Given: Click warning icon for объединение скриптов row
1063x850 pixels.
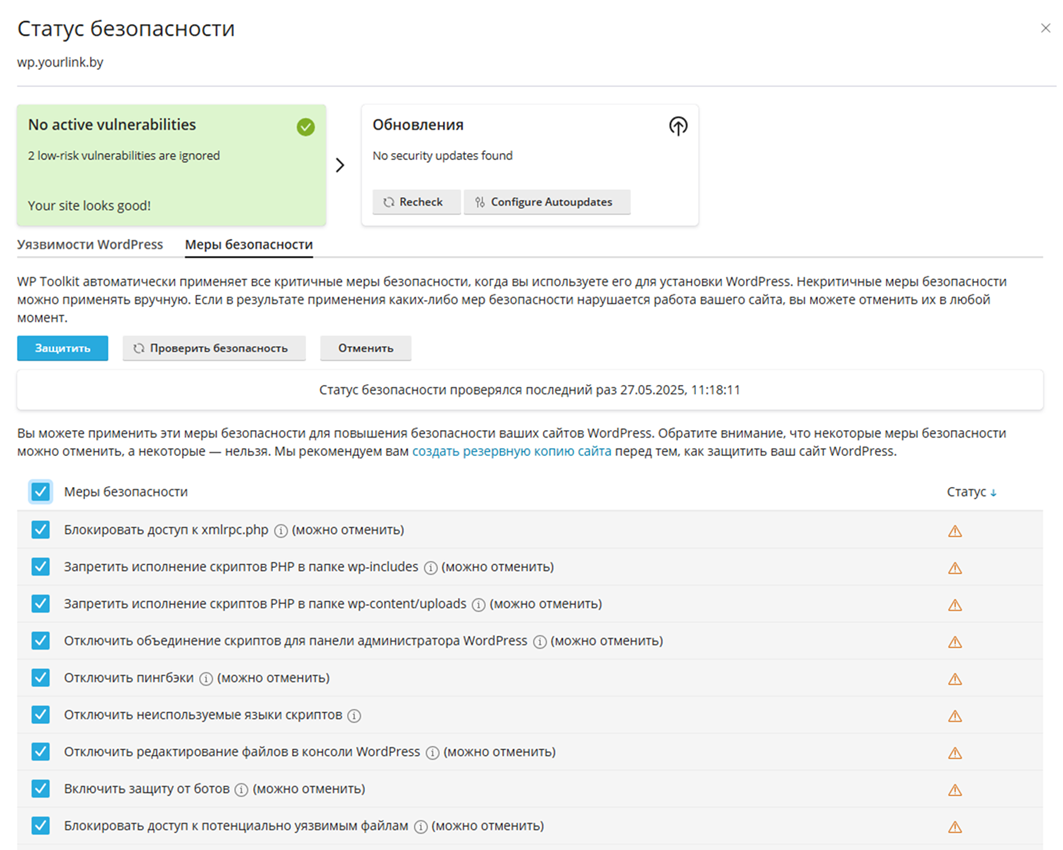Looking at the screenshot, I should pos(955,642).
